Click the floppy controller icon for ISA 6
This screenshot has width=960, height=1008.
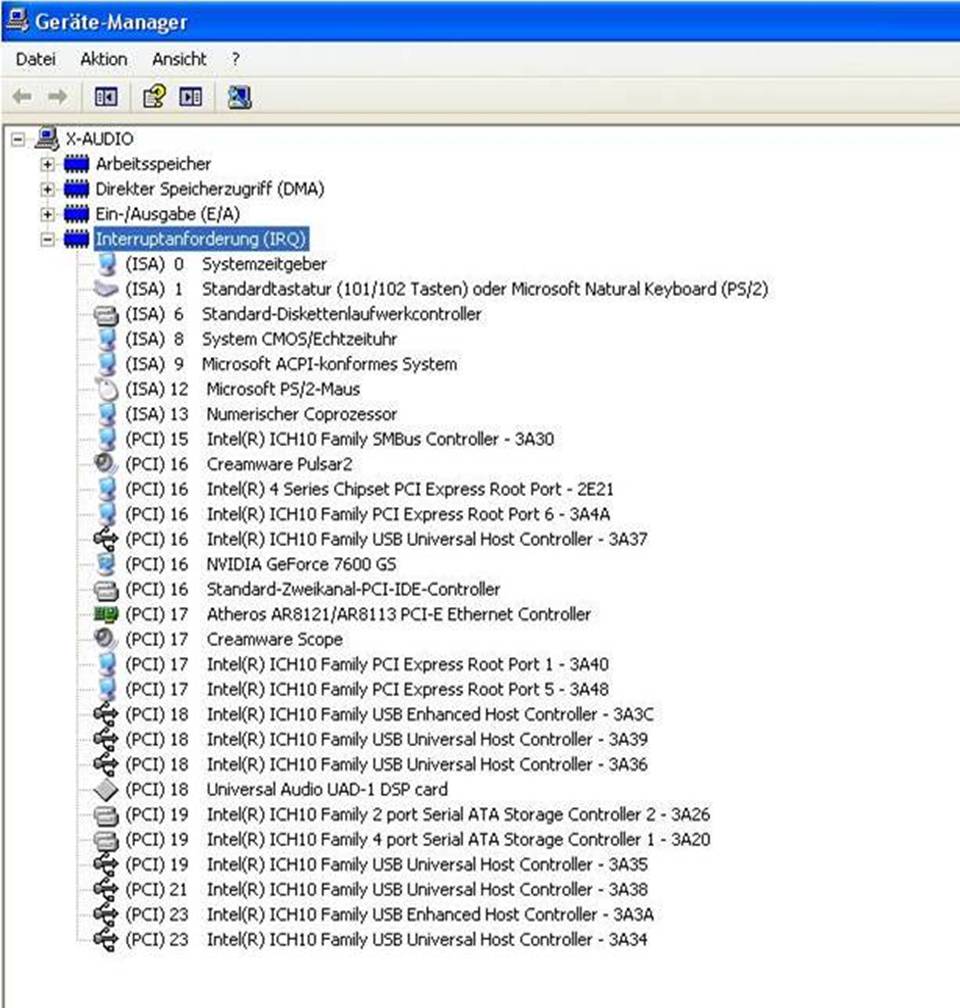(x=105, y=315)
